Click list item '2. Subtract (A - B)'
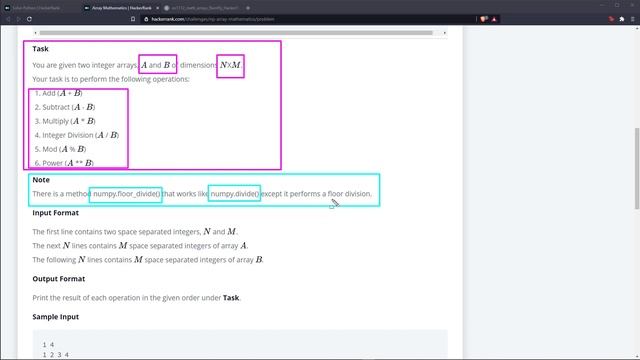This screenshot has height=360, width=640. coord(65,107)
